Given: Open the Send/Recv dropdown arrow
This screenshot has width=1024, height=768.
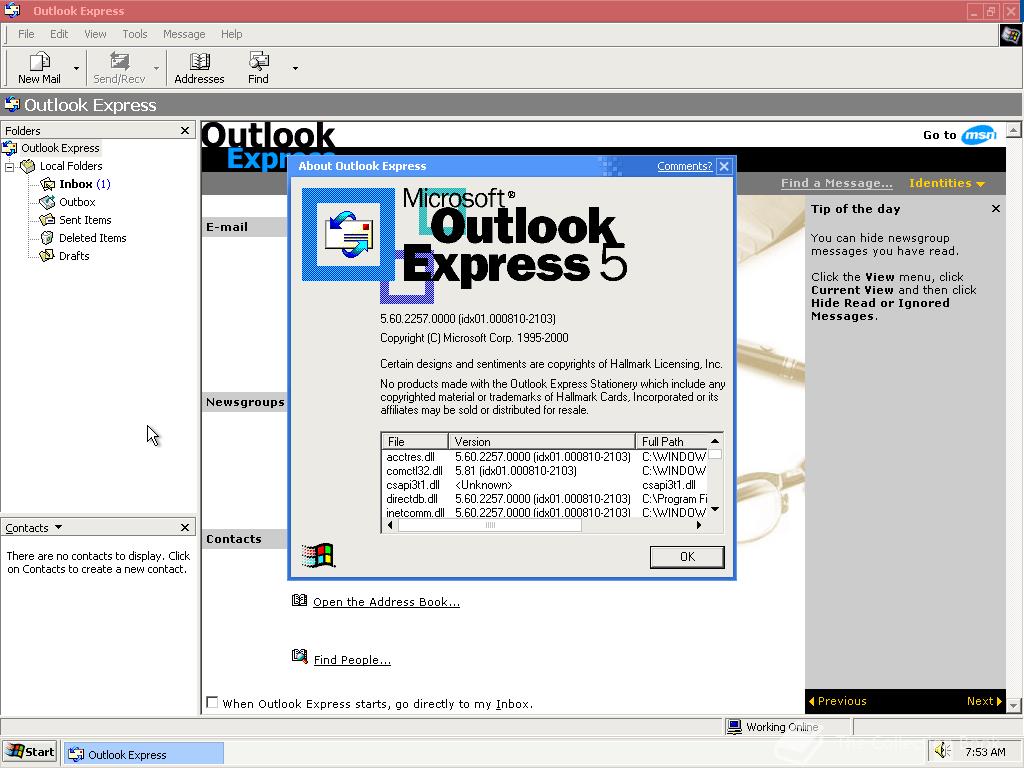Looking at the screenshot, I should pyautogui.click(x=156, y=68).
